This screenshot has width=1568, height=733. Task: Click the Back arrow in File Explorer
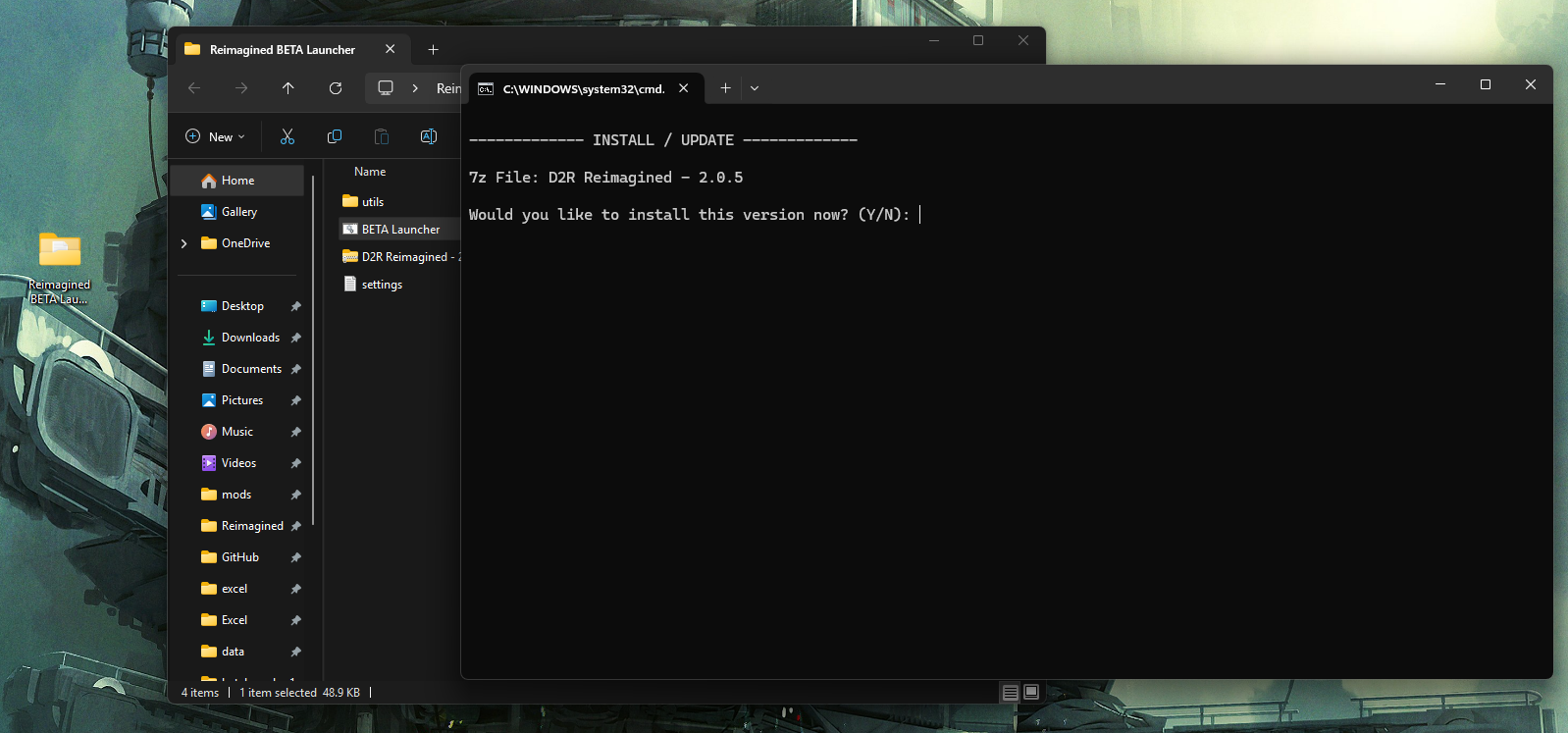click(x=194, y=88)
